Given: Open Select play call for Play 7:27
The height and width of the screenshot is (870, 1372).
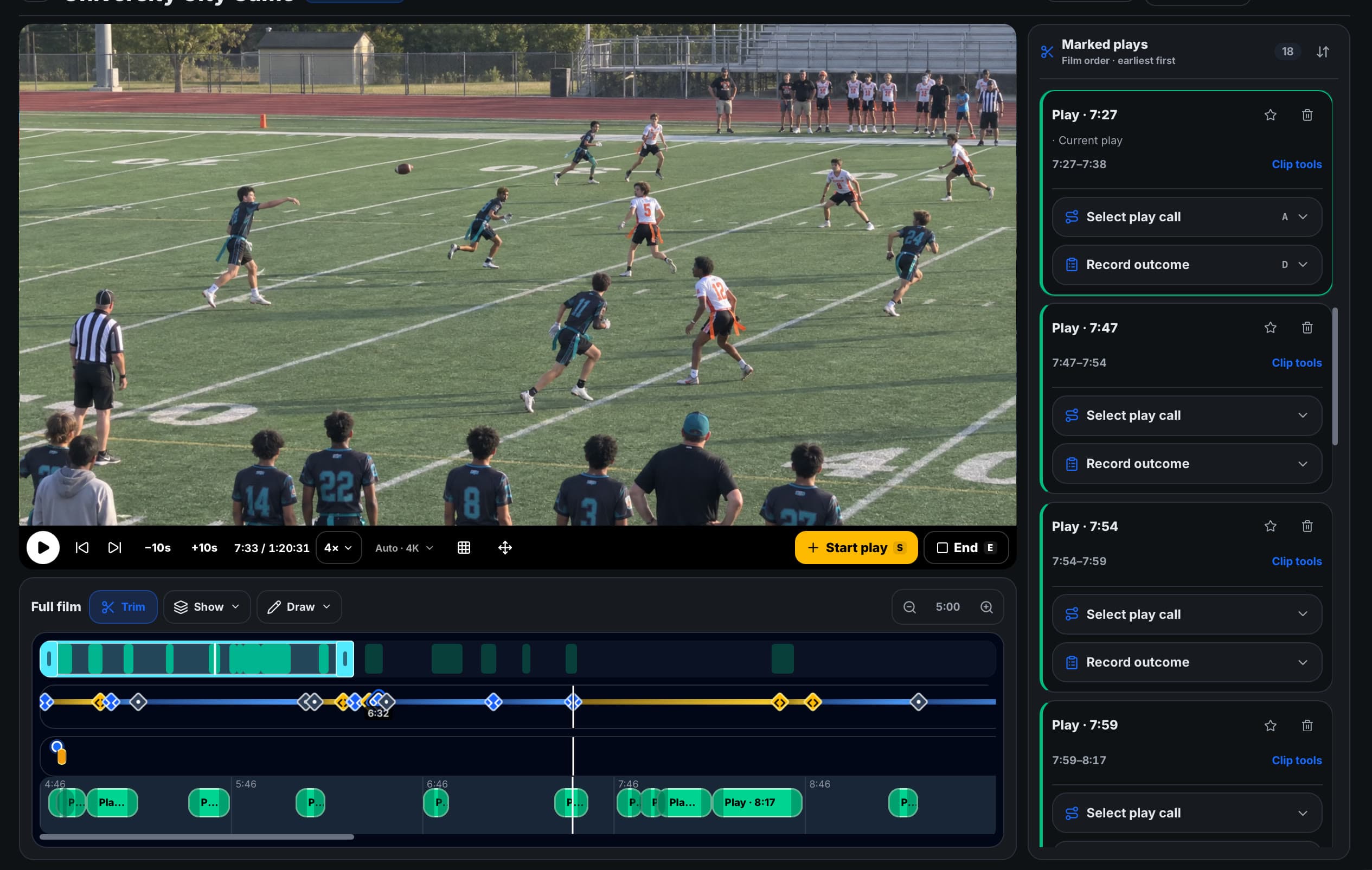Looking at the screenshot, I should click(x=1187, y=217).
